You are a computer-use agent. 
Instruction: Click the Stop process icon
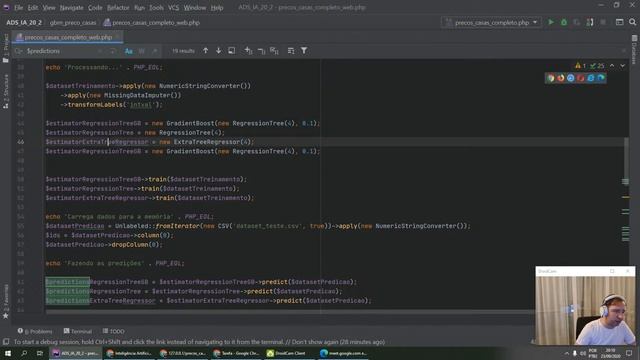pyautogui.click(x=603, y=22)
